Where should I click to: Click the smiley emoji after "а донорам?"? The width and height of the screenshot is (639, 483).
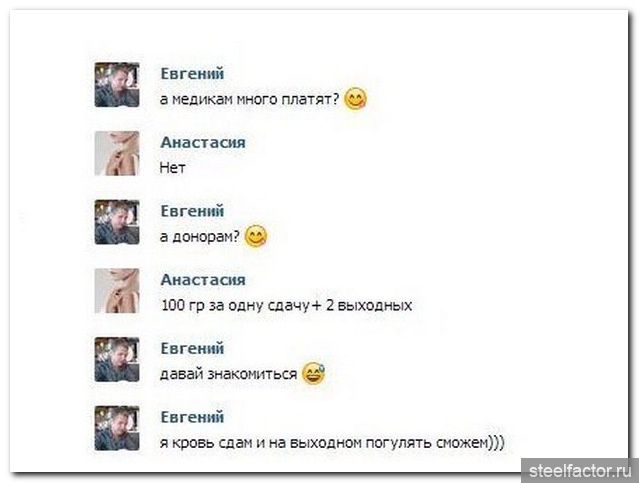click(x=256, y=236)
